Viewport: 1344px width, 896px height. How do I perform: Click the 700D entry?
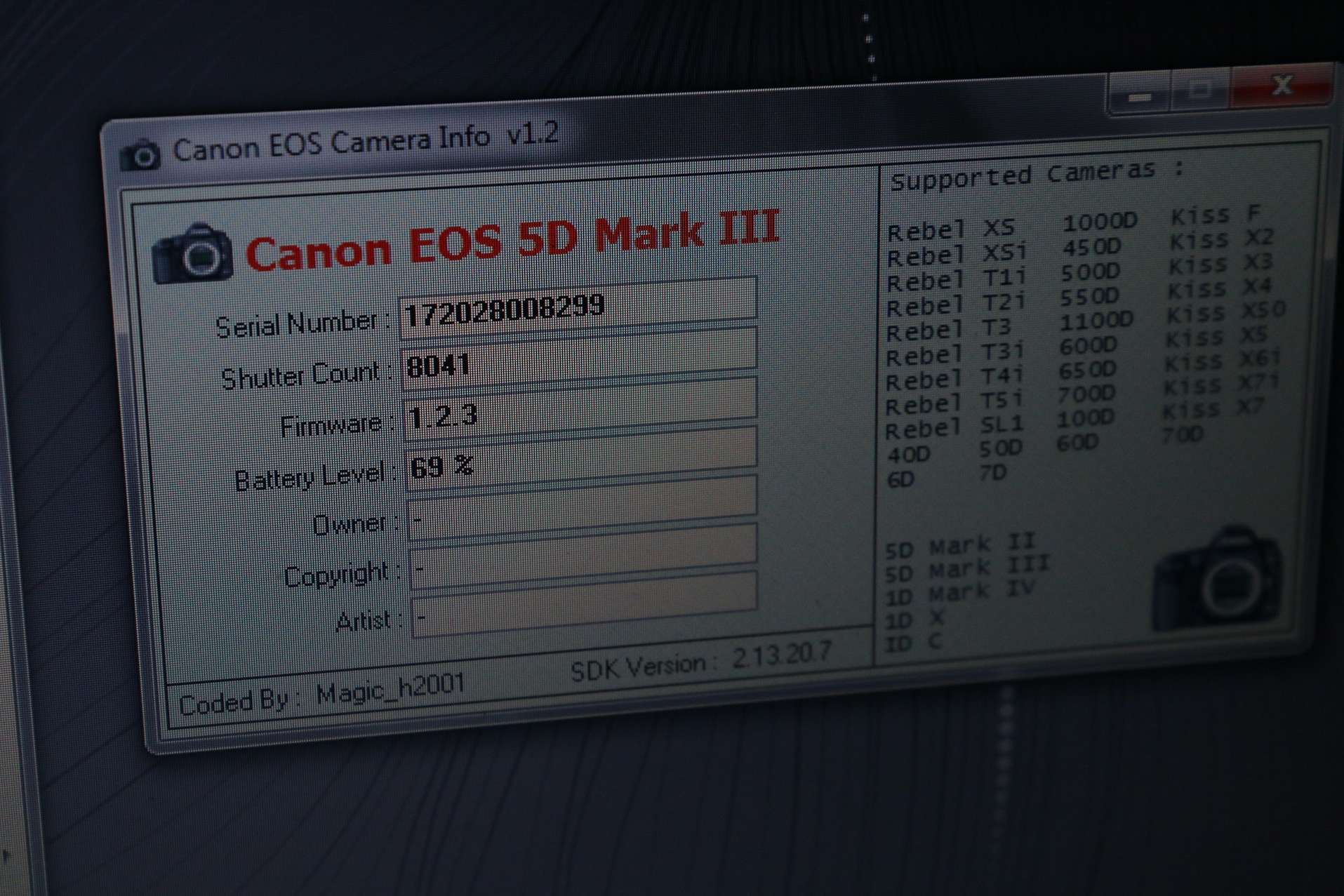(x=1086, y=394)
